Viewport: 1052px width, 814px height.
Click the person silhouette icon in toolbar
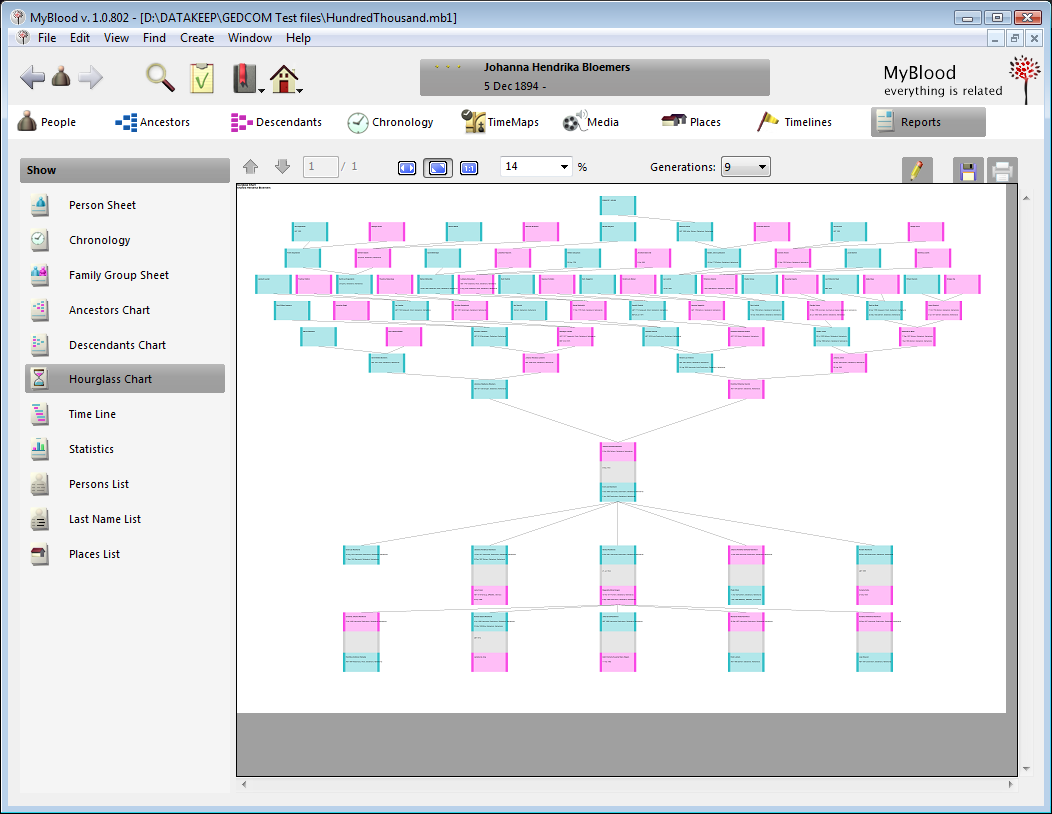[x=61, y=77]
